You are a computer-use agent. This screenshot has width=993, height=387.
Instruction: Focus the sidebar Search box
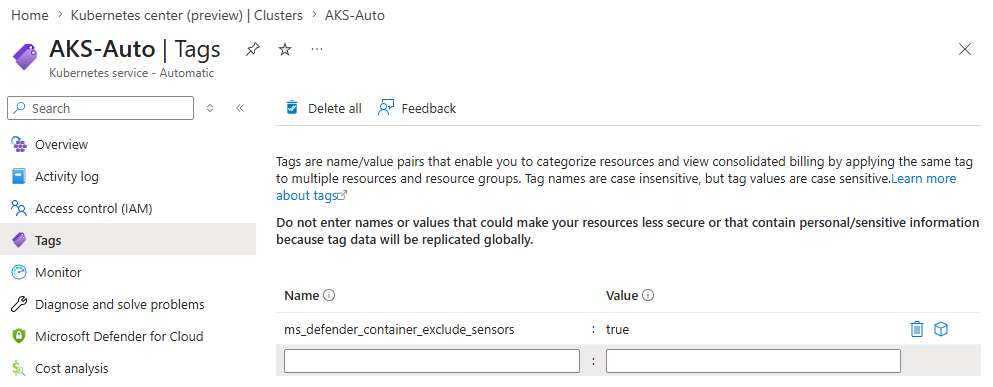pyautogui.click(x=100, y=108)
